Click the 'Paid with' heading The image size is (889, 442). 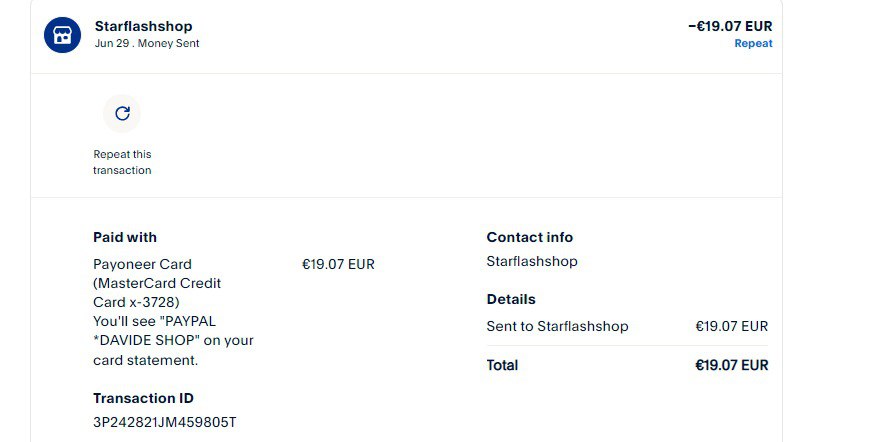point(125,237)
